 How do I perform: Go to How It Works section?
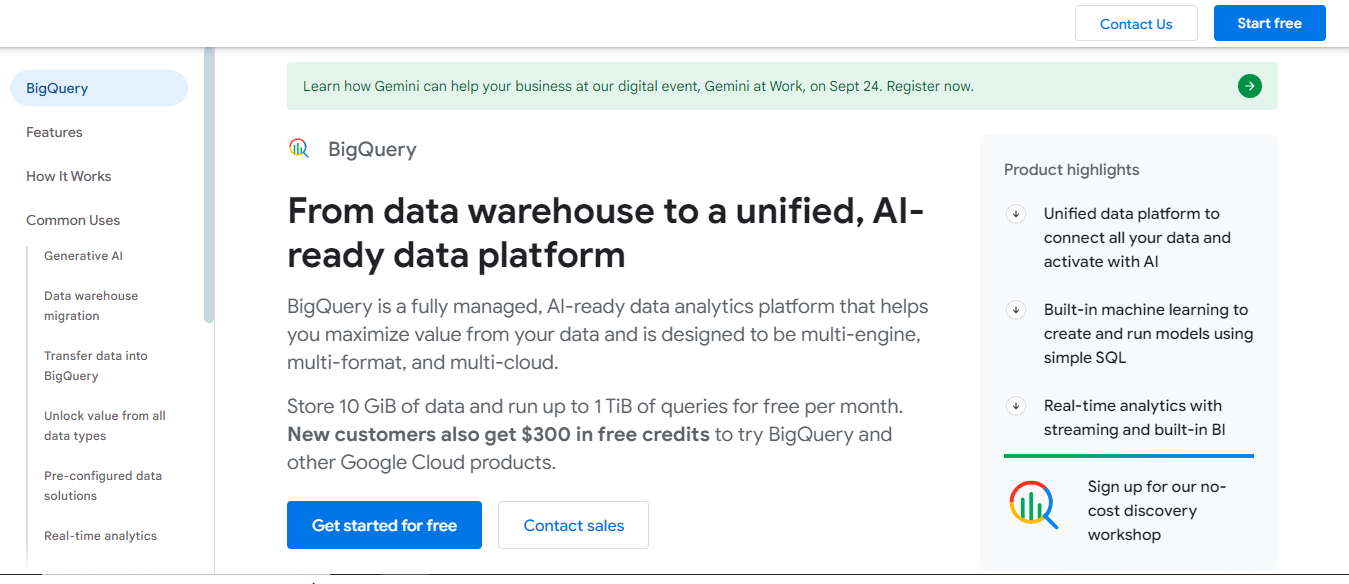pos(69,176)
